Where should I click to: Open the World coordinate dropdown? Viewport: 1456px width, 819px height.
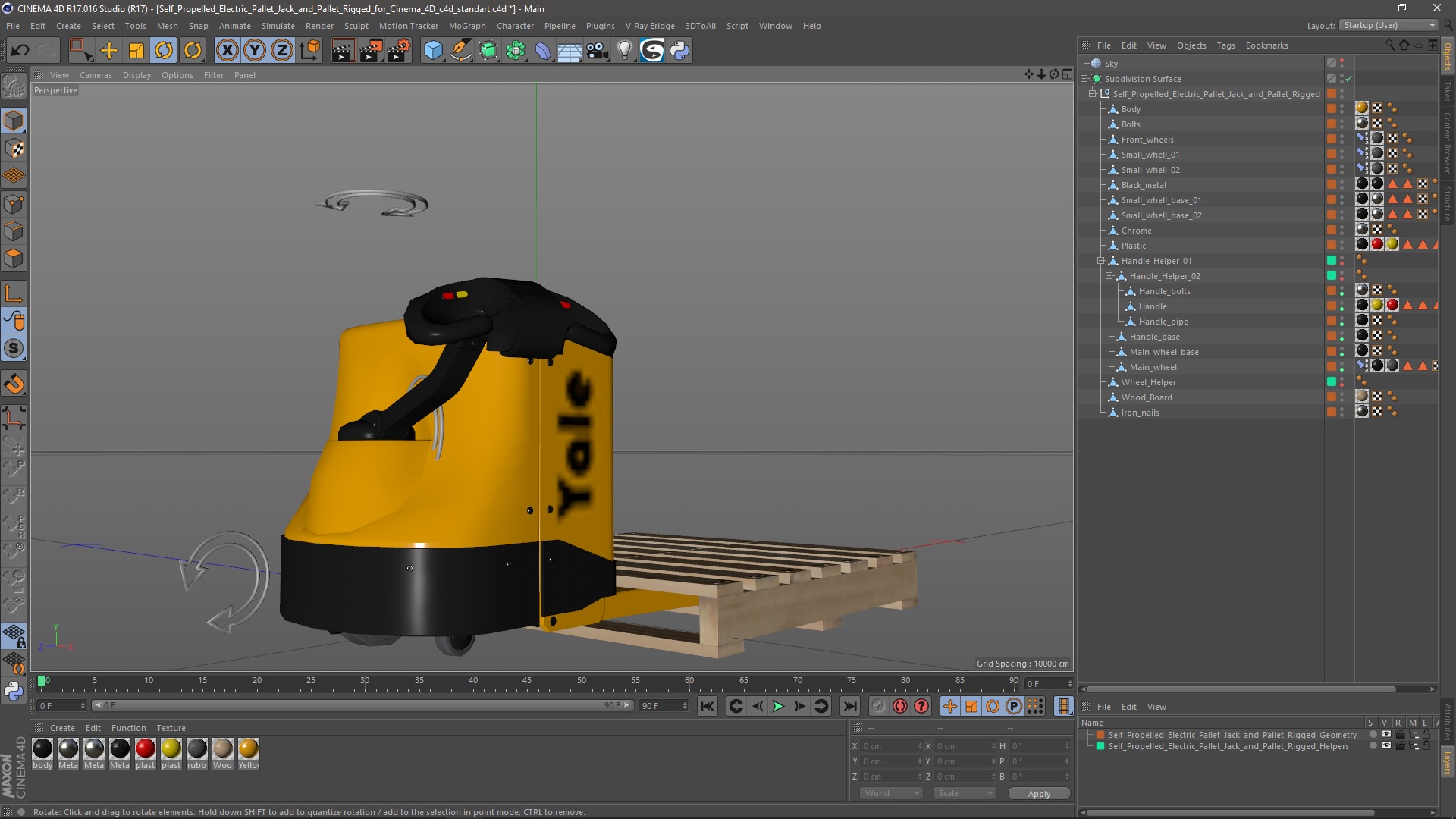[x=891, y=793]
